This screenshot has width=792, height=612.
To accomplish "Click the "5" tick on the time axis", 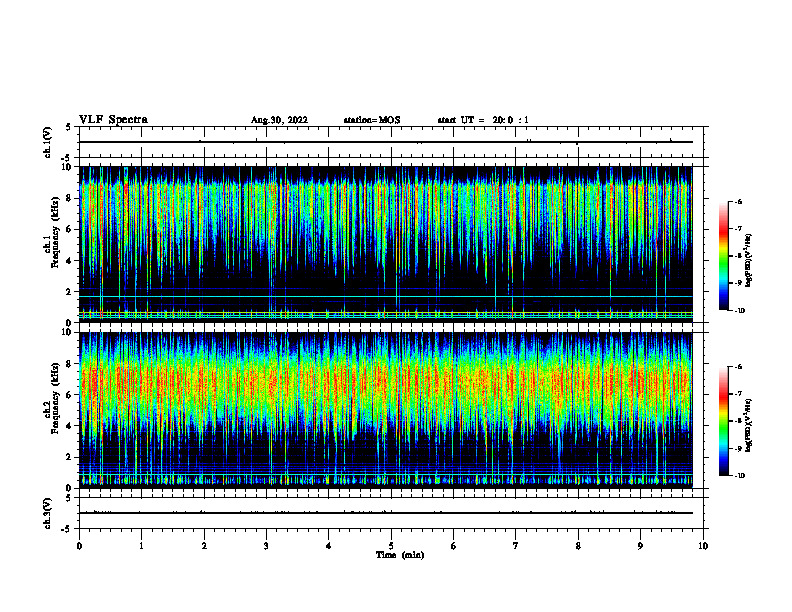I will [391, 546].
